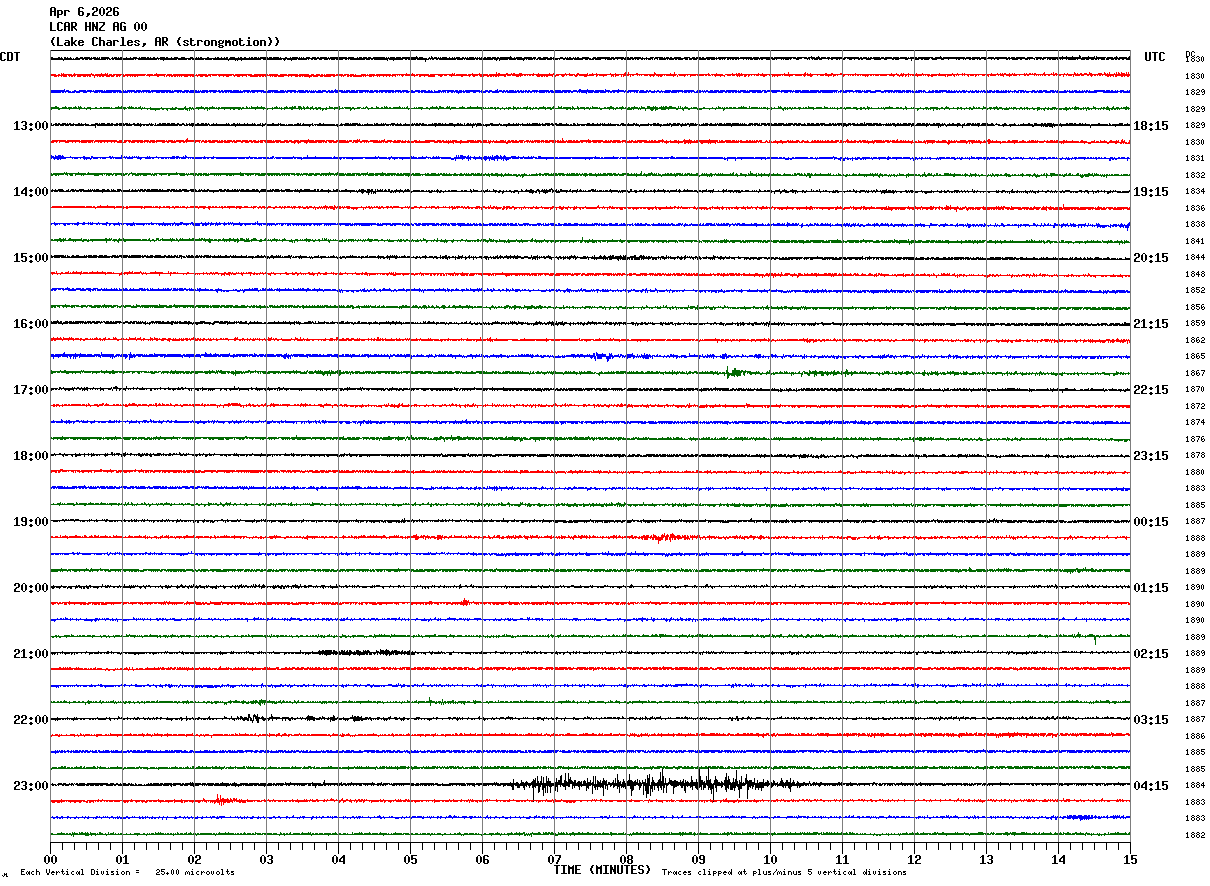Click the DC value 1841
Image resolution: width=1210 pixels, height=886 pixels.
point(1194,241)
